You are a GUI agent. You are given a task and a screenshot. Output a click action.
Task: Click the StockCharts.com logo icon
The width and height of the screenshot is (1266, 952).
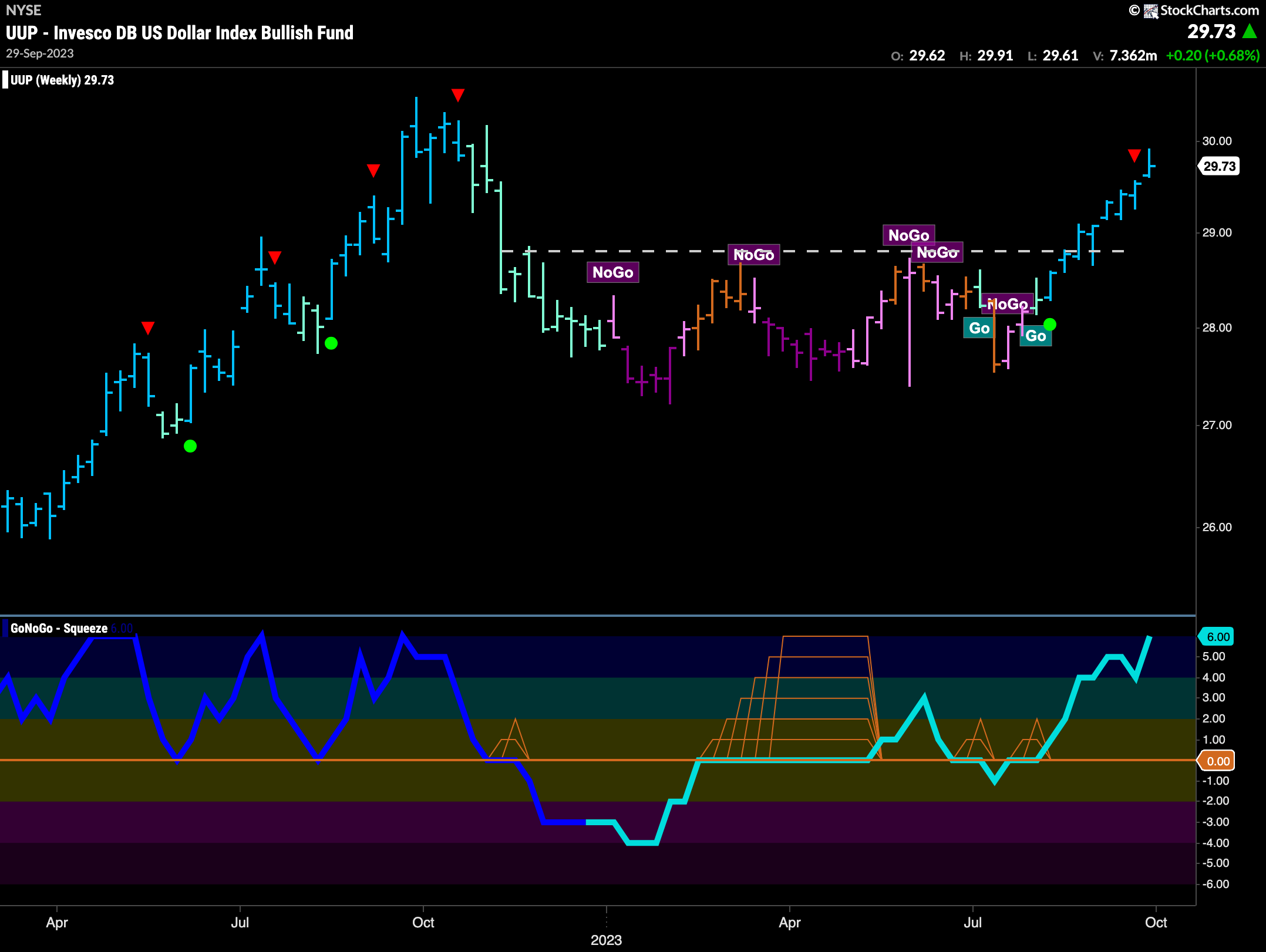tap(1150, 11)
